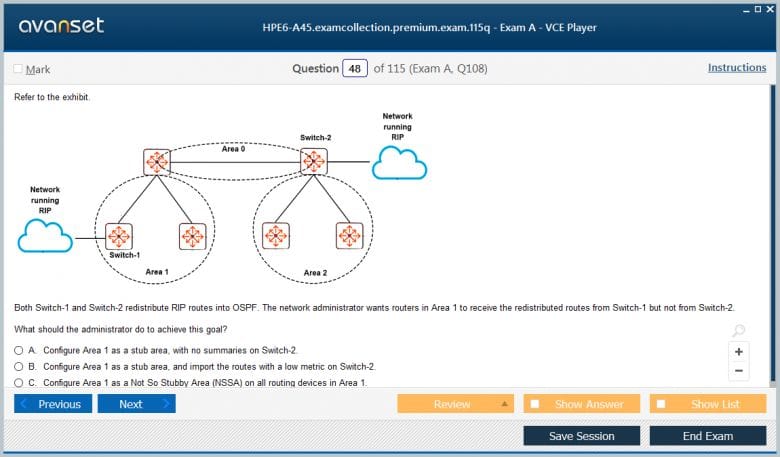This screenshot has height=457, width=780.
Task: Click the magnifier icon above zoom controls
Action: 738,331
